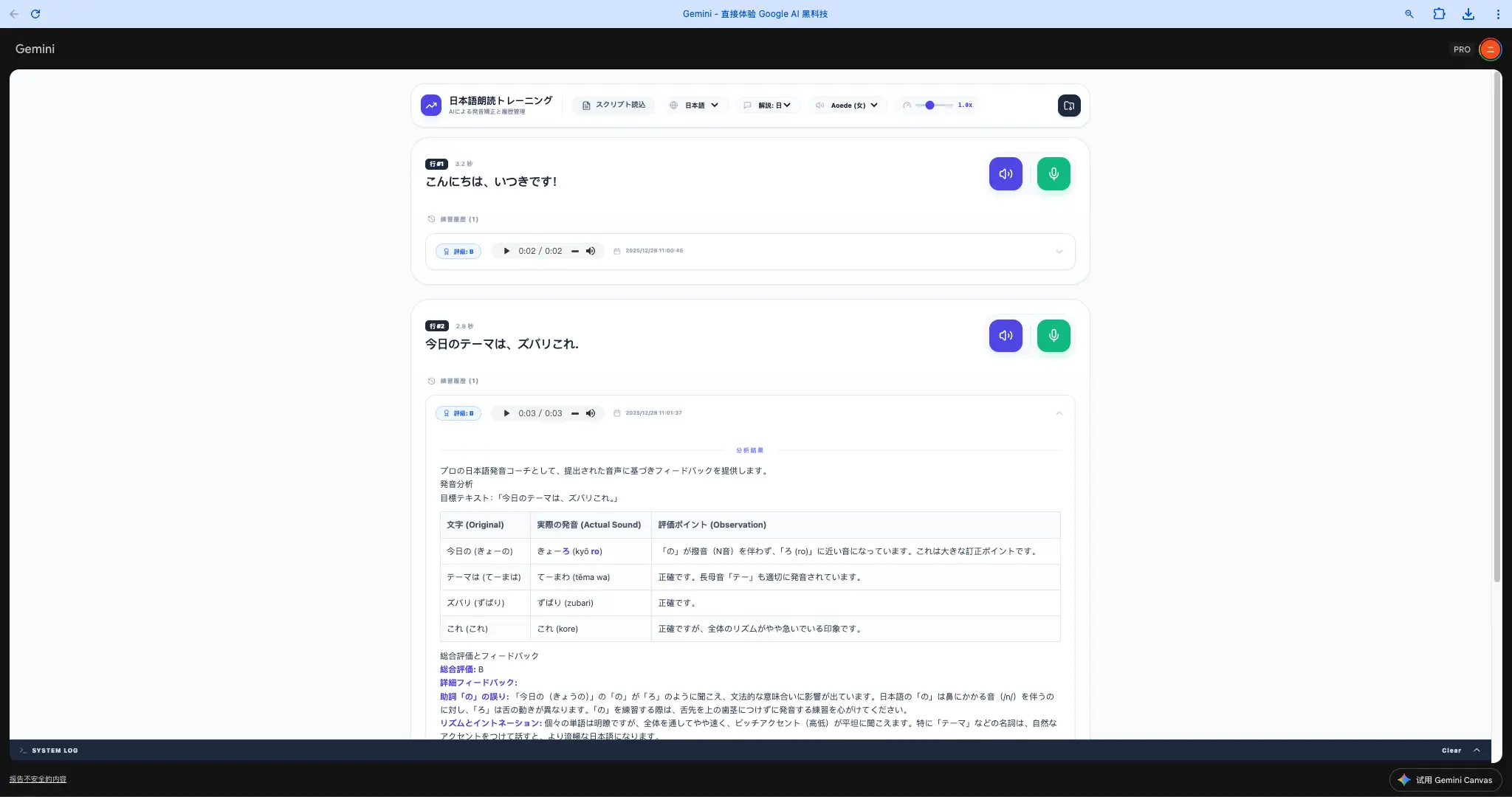
Task: Start recording with line #1 microphone button
Action: (x=1054, y=174)
